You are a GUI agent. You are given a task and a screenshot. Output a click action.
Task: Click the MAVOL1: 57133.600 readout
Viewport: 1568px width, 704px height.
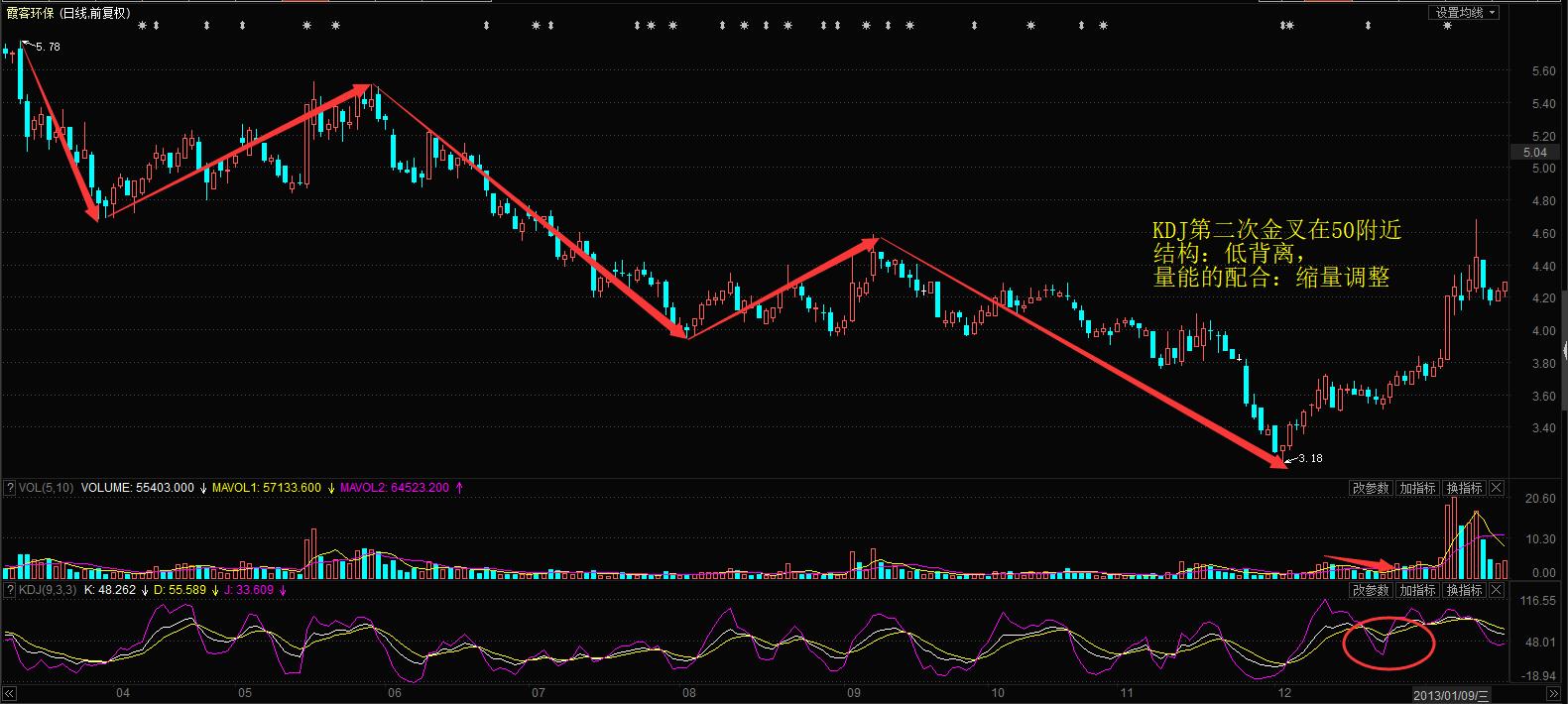(268, 488)
